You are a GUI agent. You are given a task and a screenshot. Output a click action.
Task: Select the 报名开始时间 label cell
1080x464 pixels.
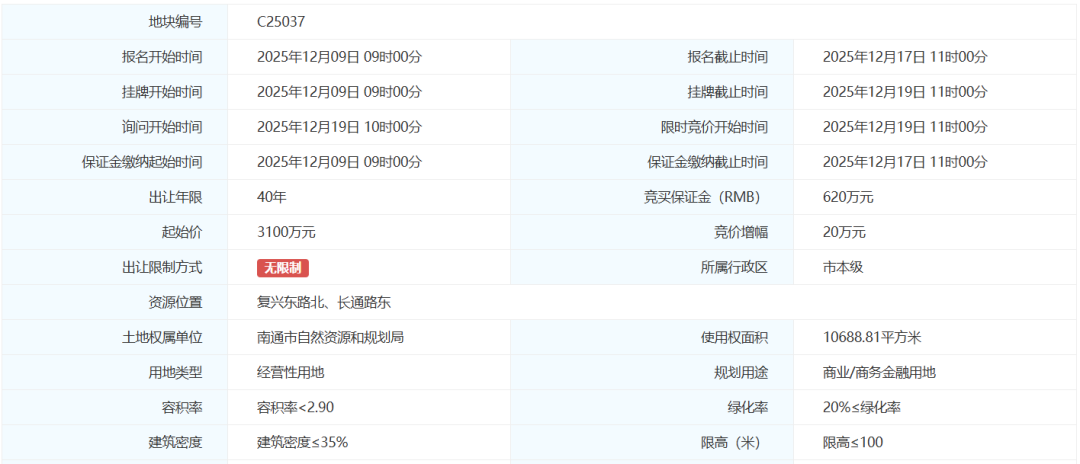[x=161, y=57]
